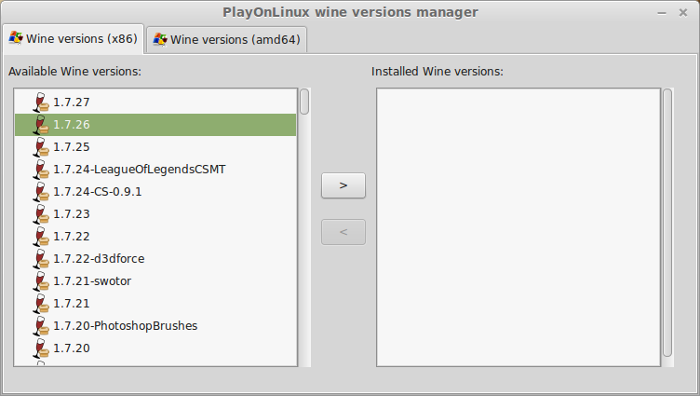700x396 pixels.
Task: Click the wine icon beside 1.7.24-CS-0.9.1
Action: (41, 192)
